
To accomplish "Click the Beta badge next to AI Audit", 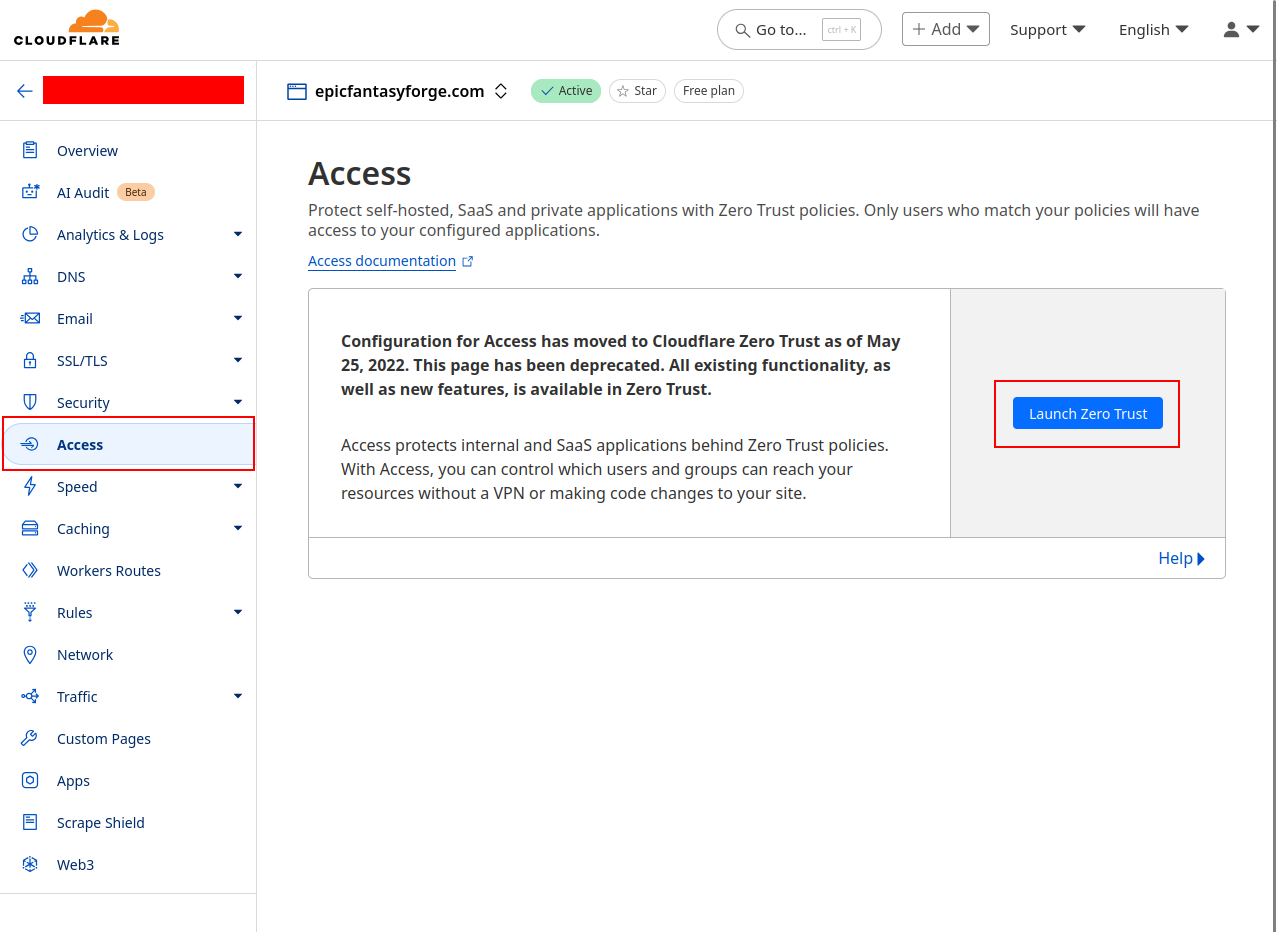I will pos(136,192).
